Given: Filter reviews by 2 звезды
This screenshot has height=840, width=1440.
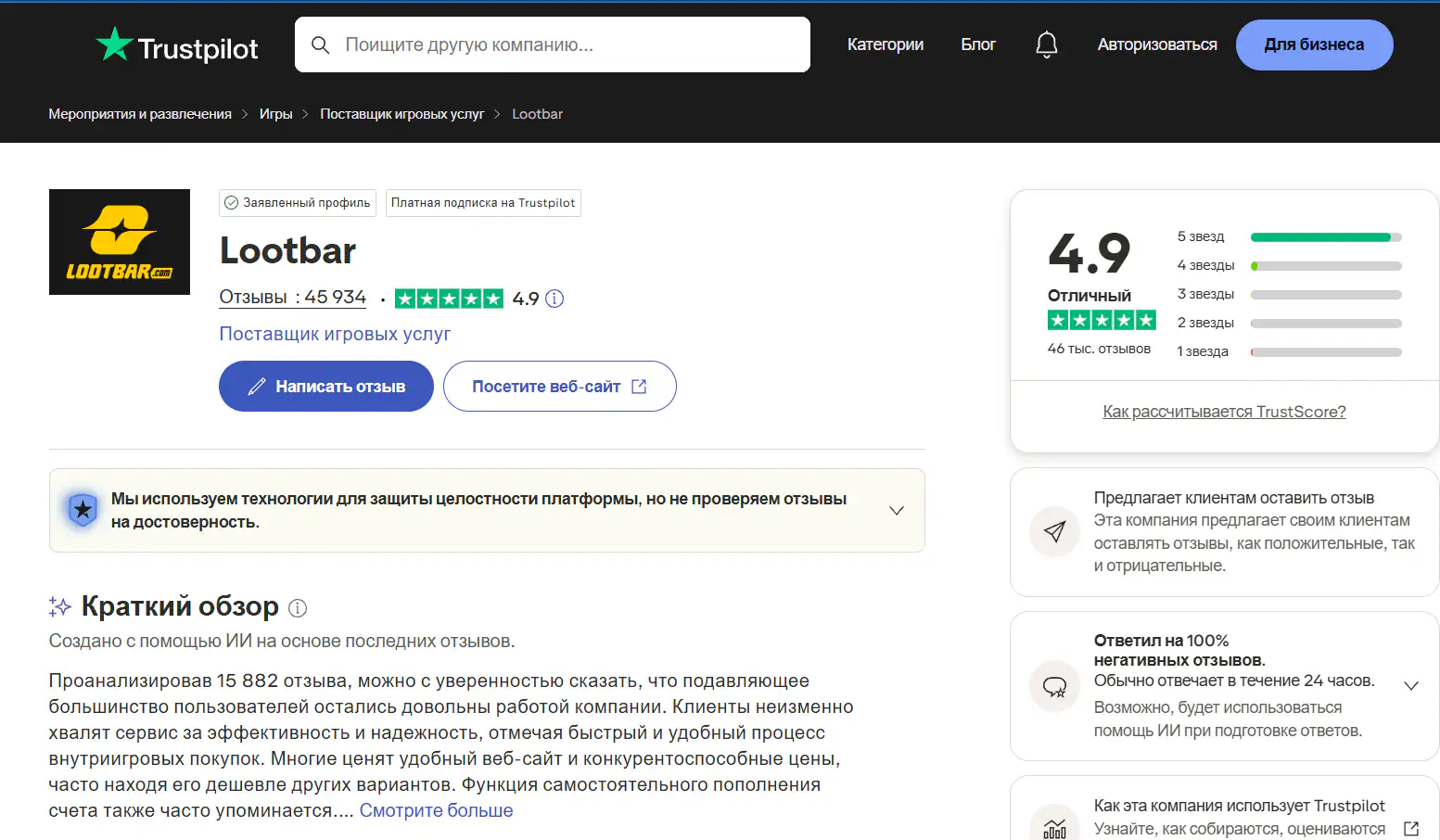Looking at the screenshot, I should [x=1289, y=324].
